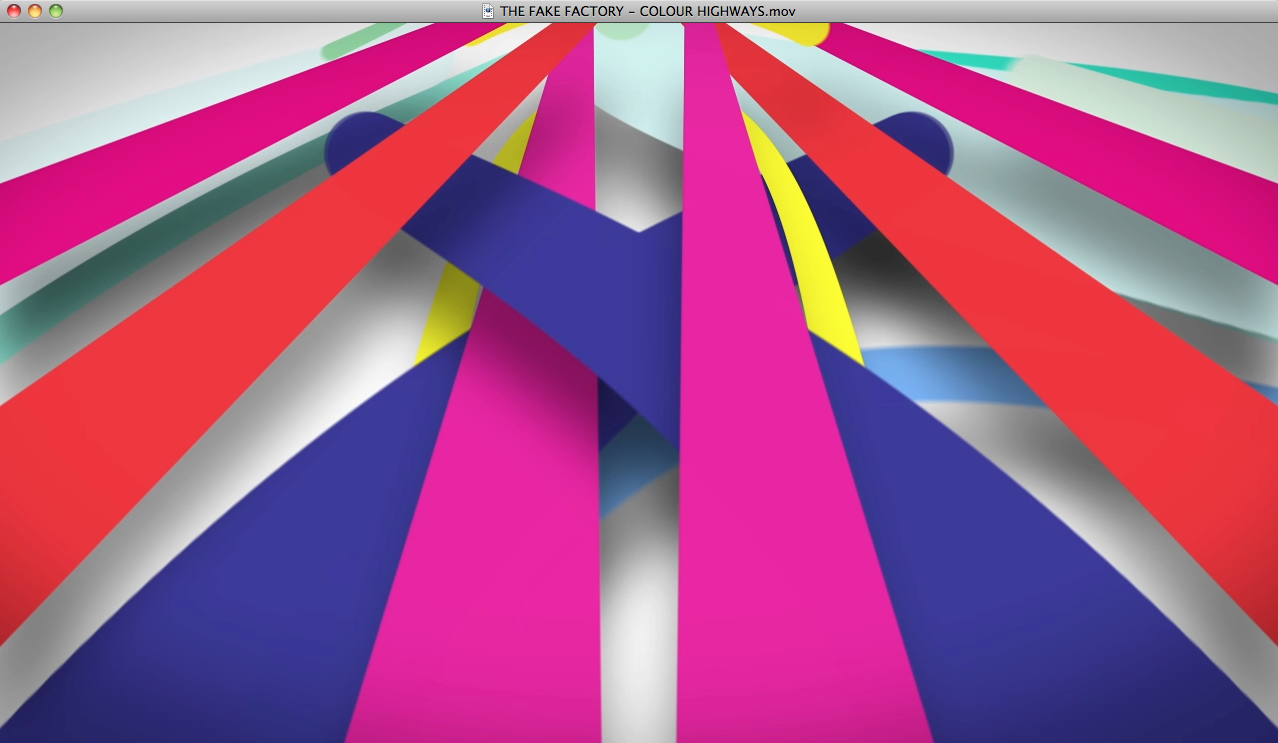Click the wide red stripe on the right
This screenshot has height=743, width=1278.
click(1080, 350)
